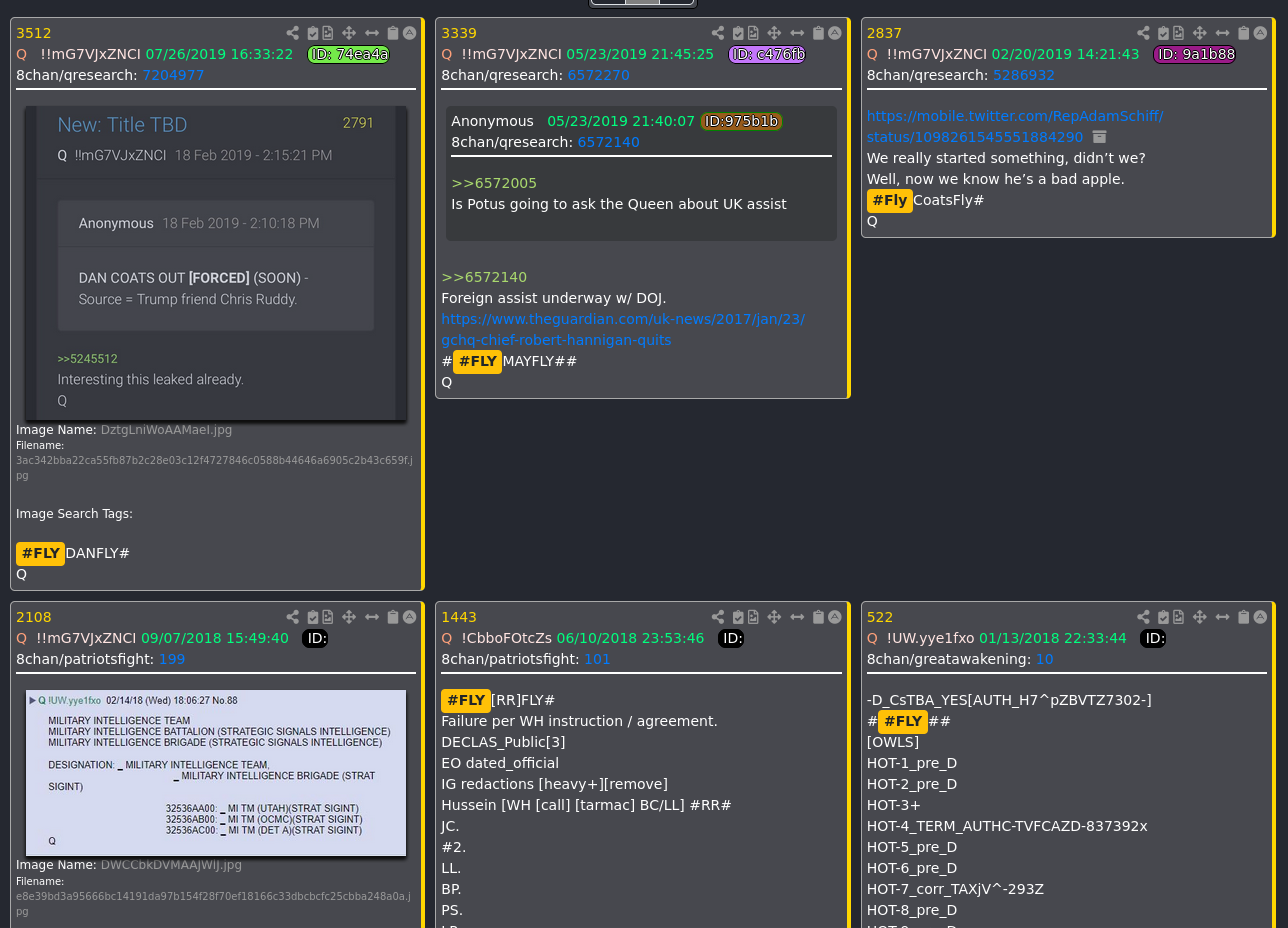Image resolution: width=1288 pixels, height=928 pixels.
Task: Collapse post 2837 with the up-arrow circle
Action: tap(1260, 33)
